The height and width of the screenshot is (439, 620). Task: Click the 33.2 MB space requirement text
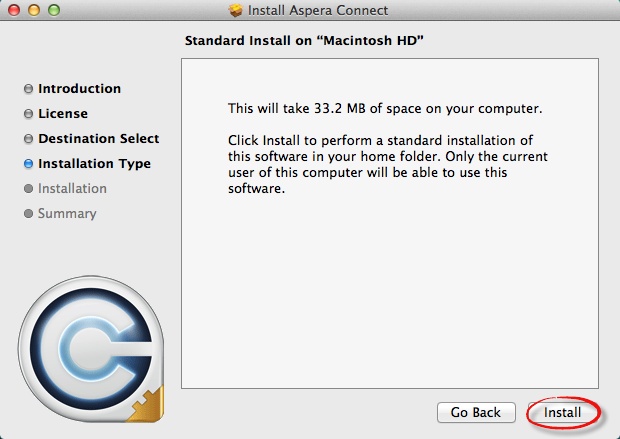[384, 108]
